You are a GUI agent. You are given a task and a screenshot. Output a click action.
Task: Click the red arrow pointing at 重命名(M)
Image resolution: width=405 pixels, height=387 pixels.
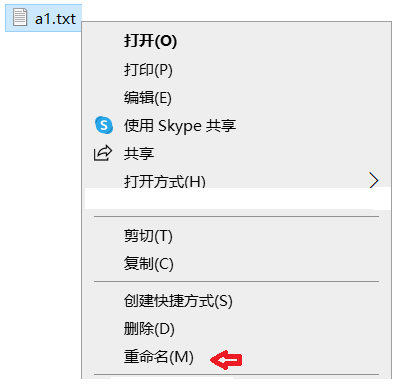point(226,360)
